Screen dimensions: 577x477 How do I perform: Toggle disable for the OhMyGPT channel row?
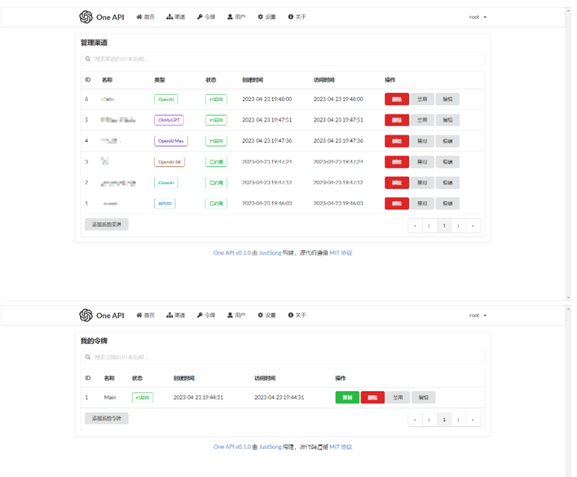(x=422, y=120)
